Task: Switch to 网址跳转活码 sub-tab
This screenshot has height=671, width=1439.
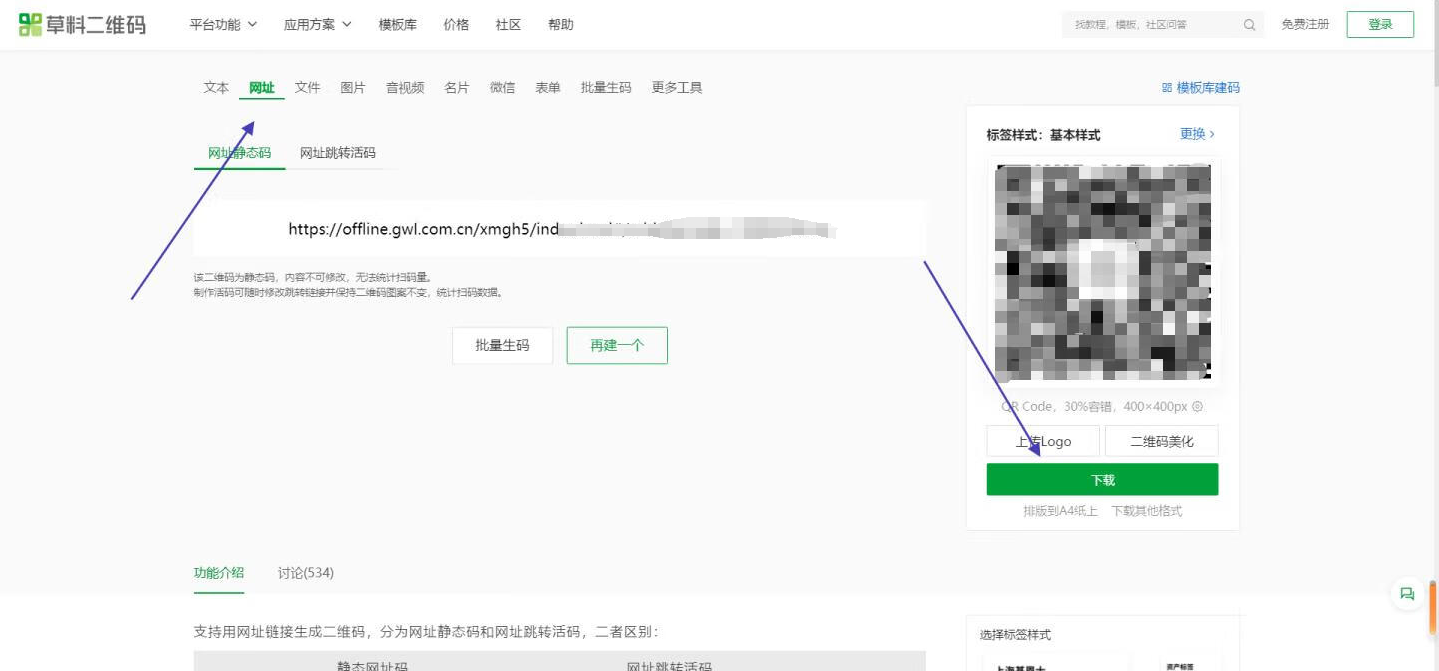Action: click(x=338, y=153)
